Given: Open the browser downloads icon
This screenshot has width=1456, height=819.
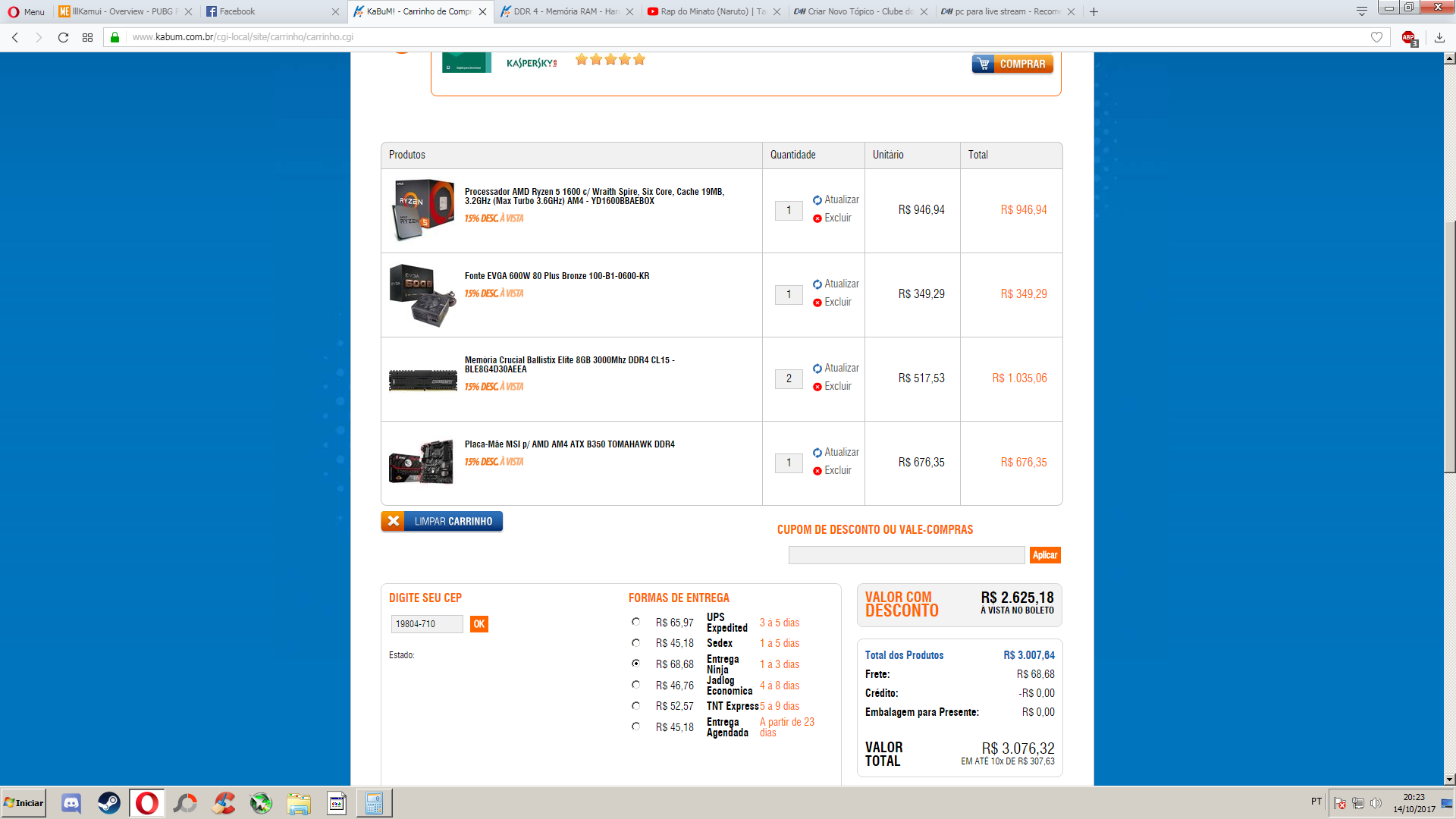Looking at the screenshot, I should pyautogui.click(x=1439, y=37).
